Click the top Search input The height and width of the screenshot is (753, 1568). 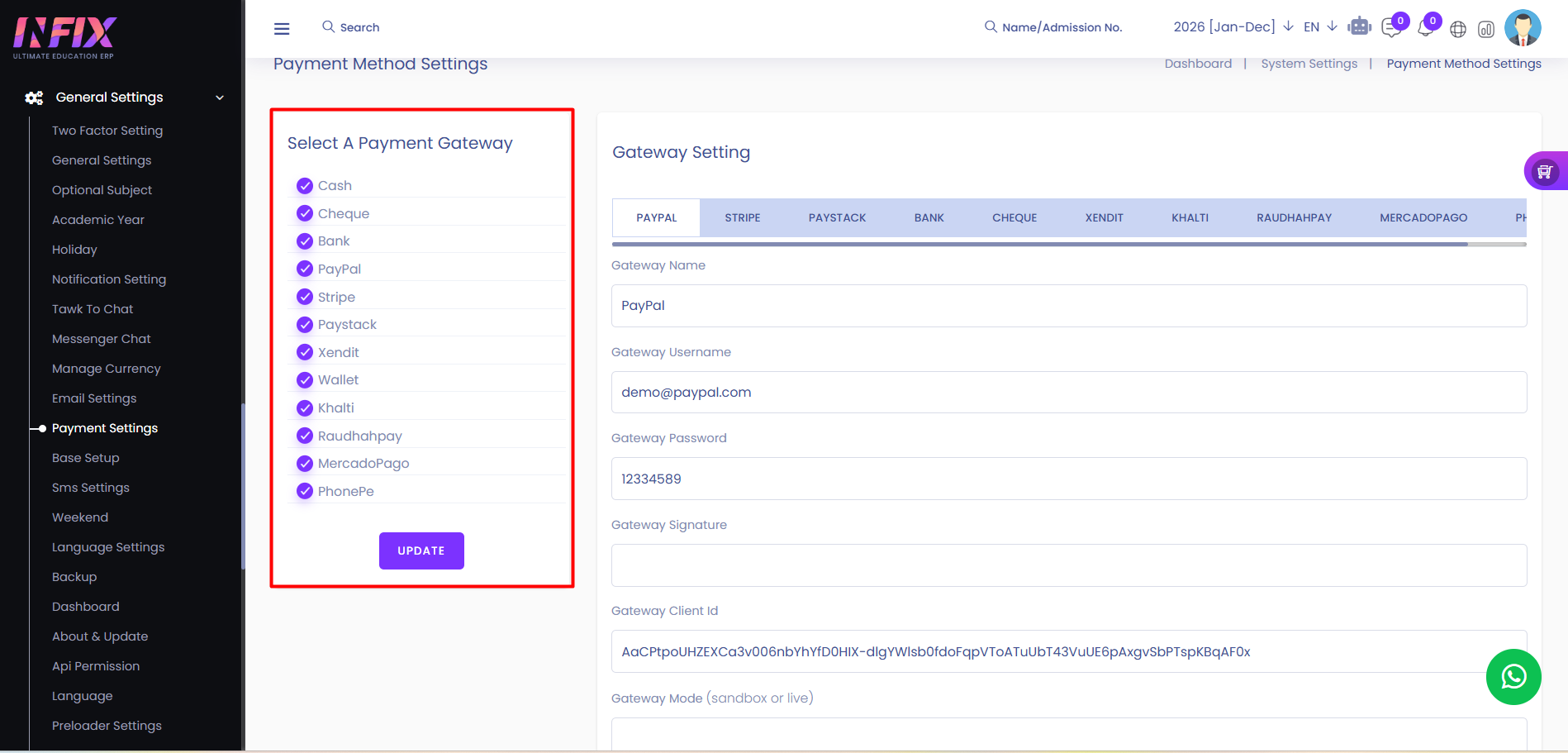pyautogui.click(x=360, y=27)
